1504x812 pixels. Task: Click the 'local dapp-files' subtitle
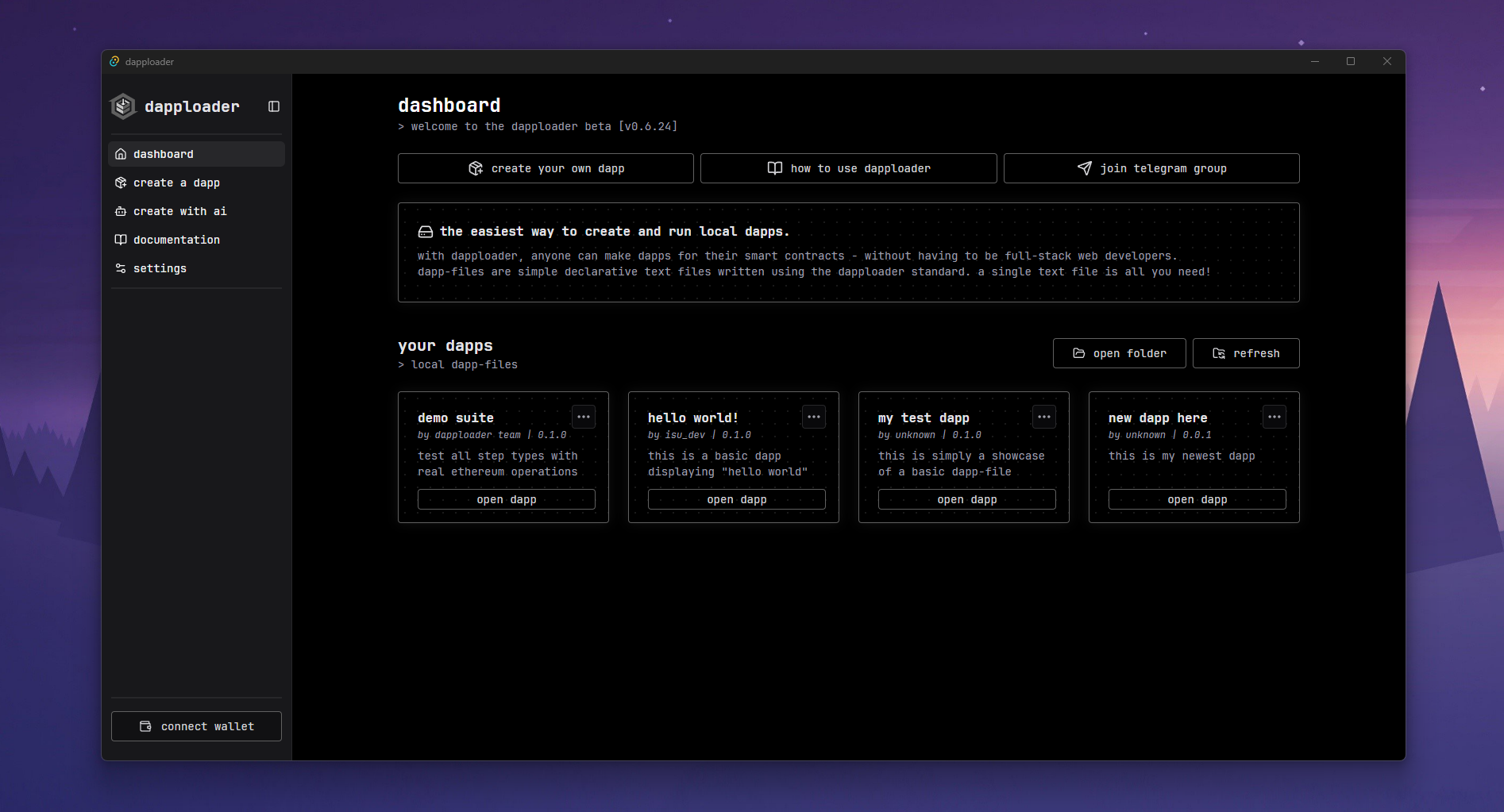pos(458,364)
